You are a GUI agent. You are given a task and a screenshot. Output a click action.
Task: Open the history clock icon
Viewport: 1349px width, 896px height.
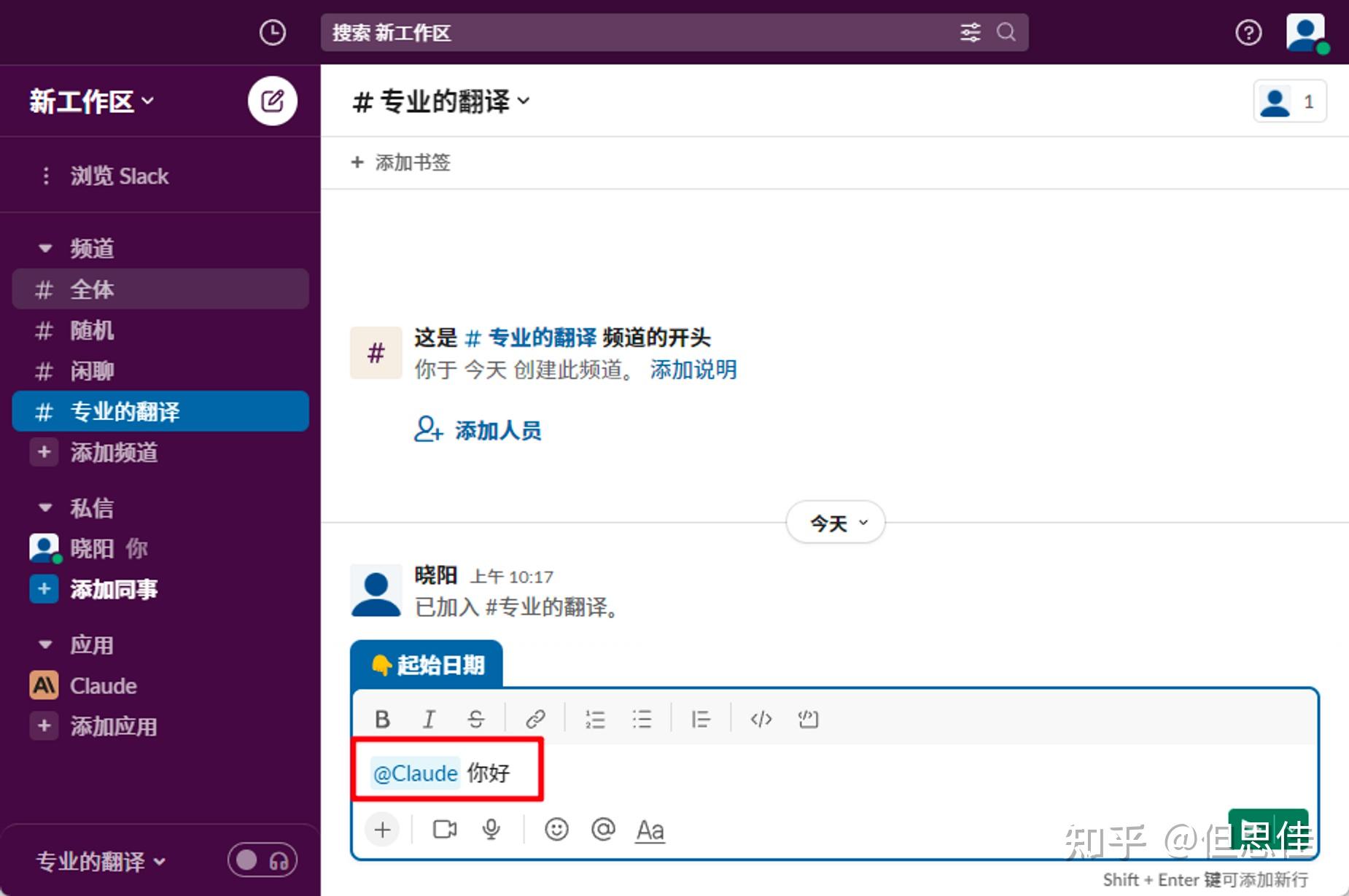273,32
